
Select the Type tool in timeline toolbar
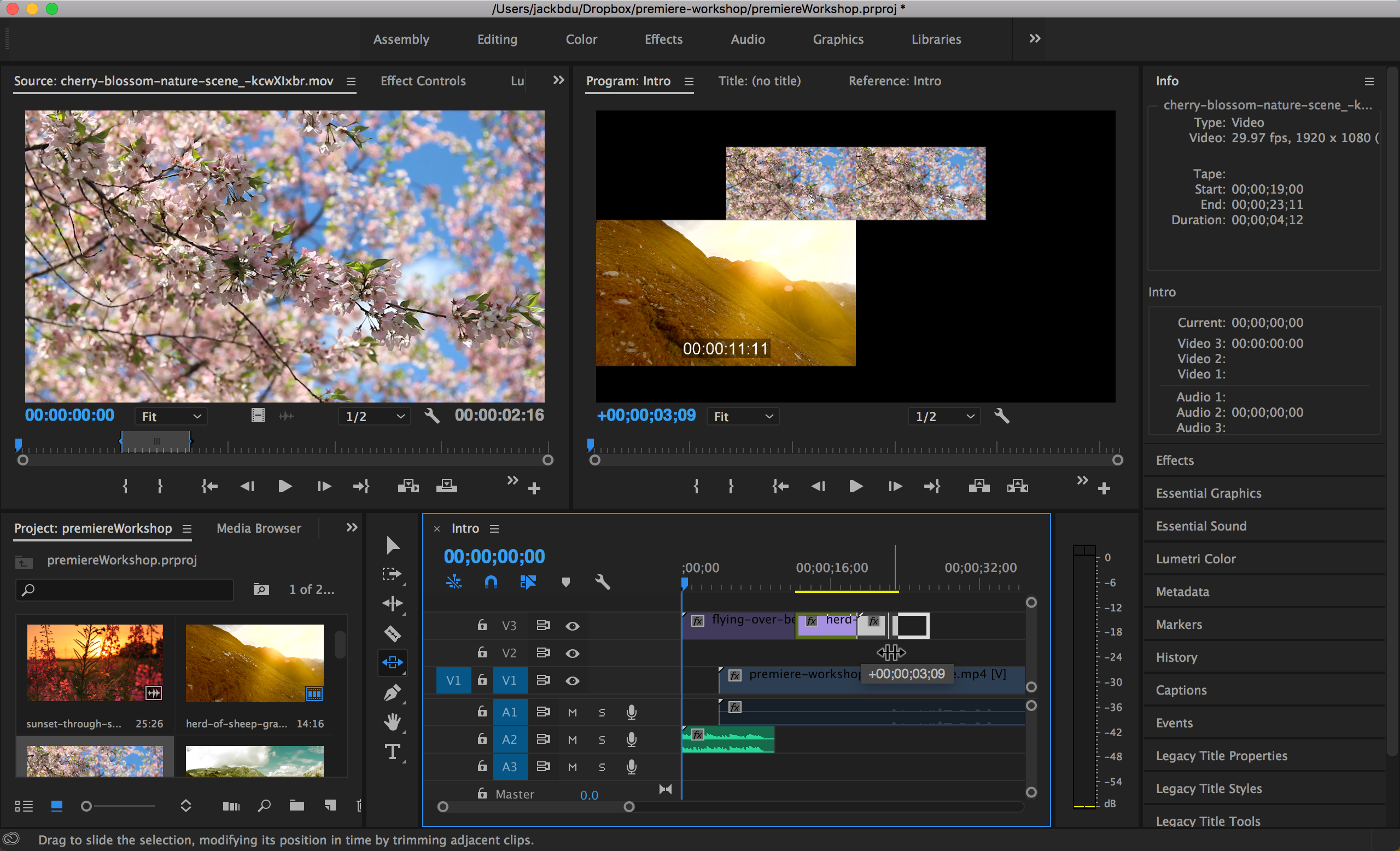pos(393,751)
